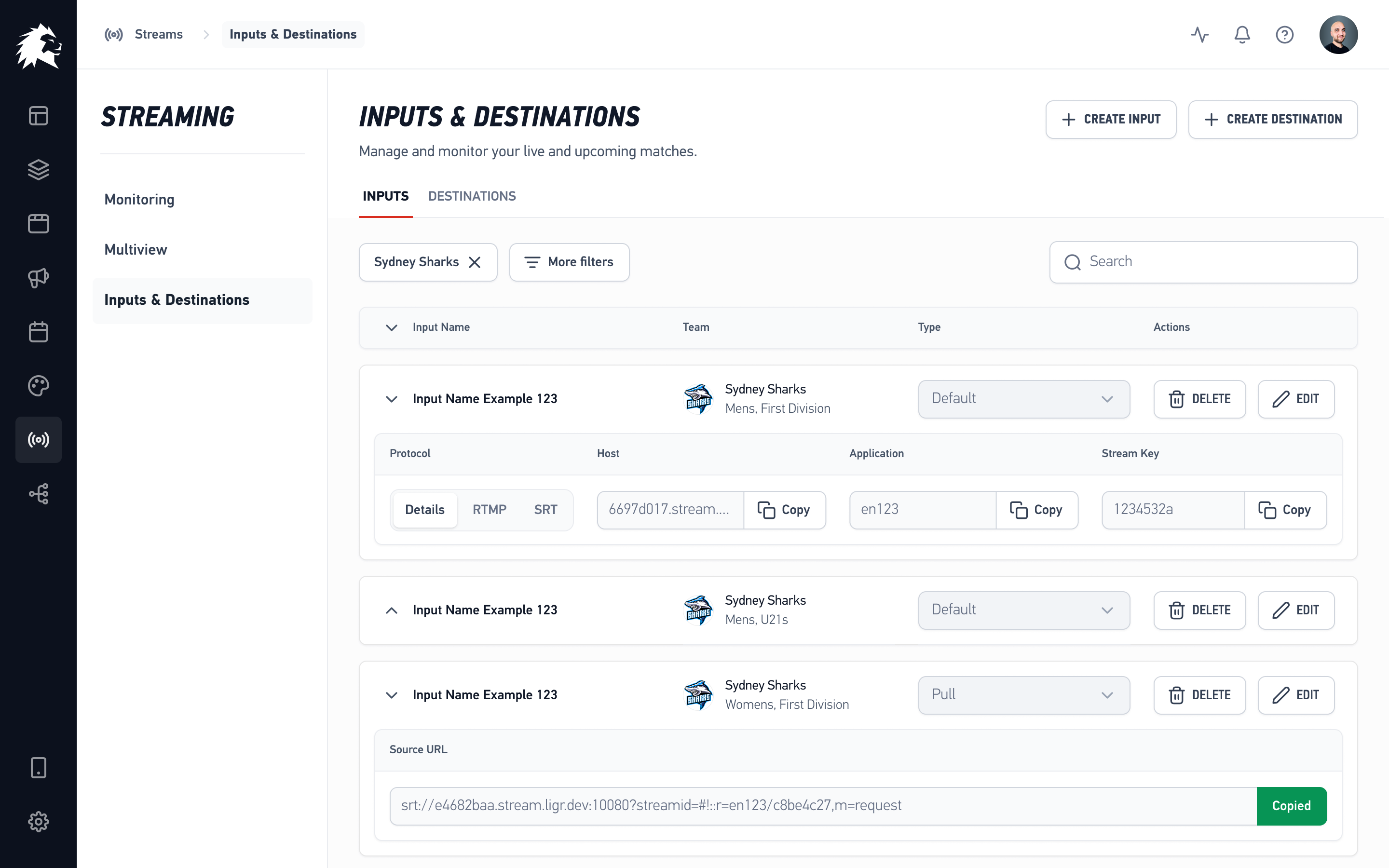Select the SRT protocol option
Image resolution: width=1389 pixels, height=868 pixels.
pos(545,510)
